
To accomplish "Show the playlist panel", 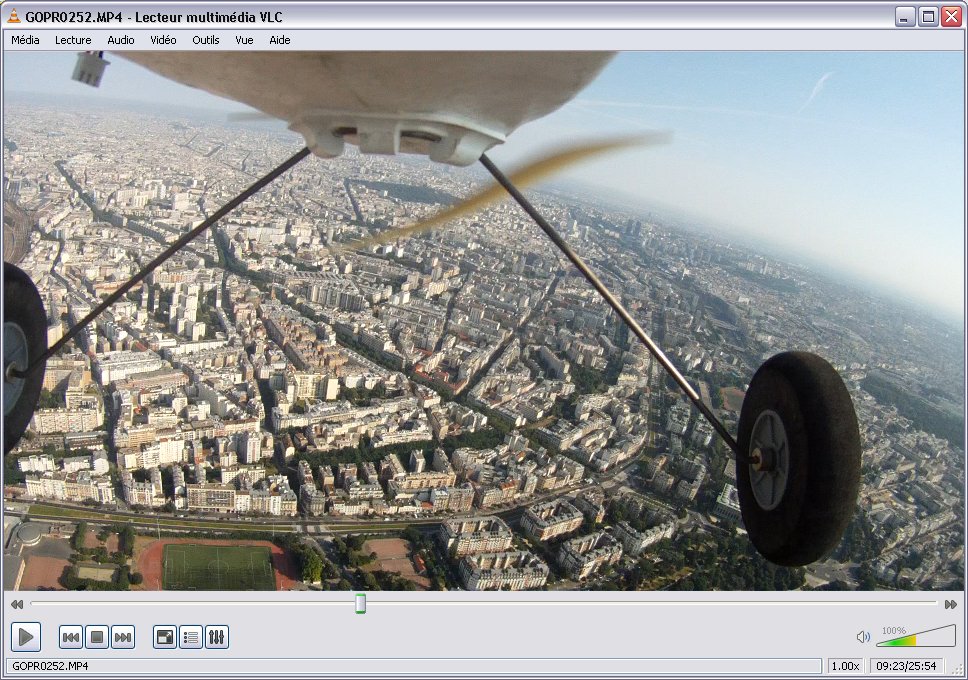I will 191,637.
